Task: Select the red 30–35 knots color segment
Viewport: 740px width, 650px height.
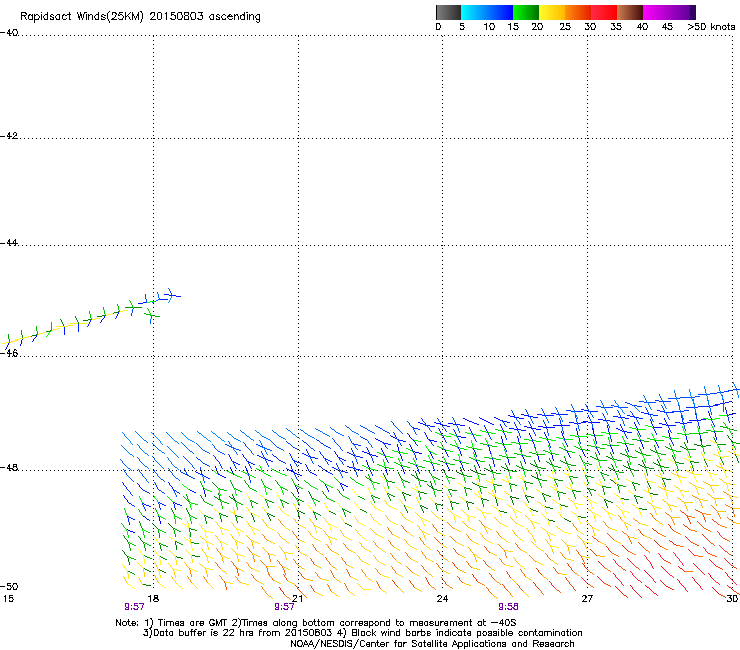Action: [604, 12]
